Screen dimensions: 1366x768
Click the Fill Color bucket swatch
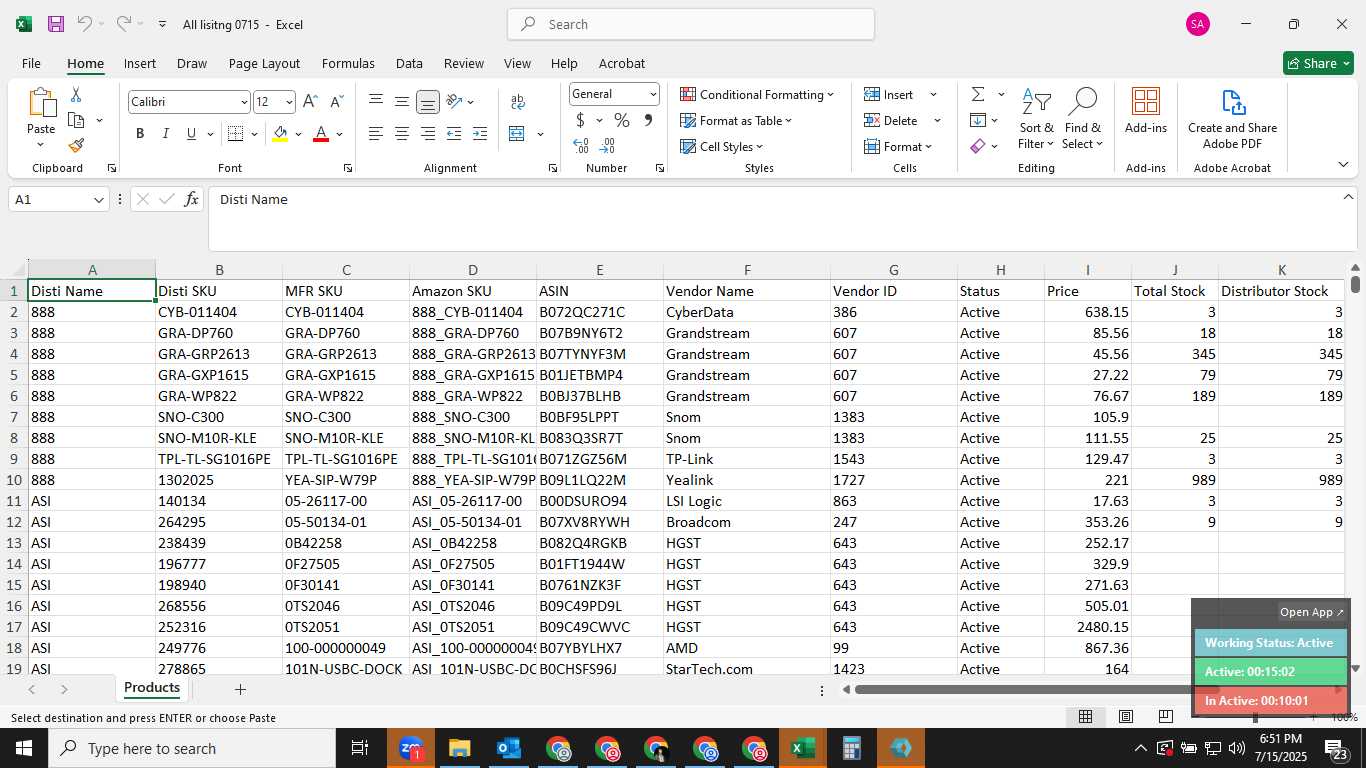click(280, 134)
